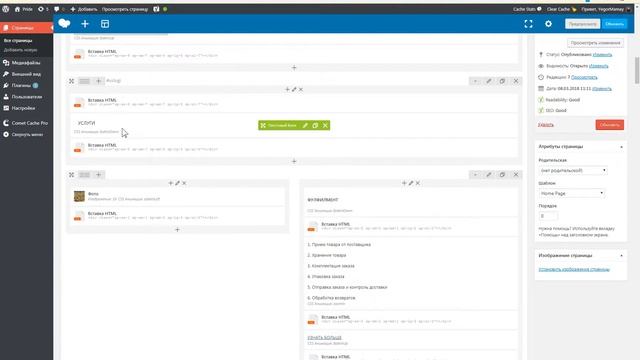
Task: Change status via Изменить link
Action: (602, 54)
